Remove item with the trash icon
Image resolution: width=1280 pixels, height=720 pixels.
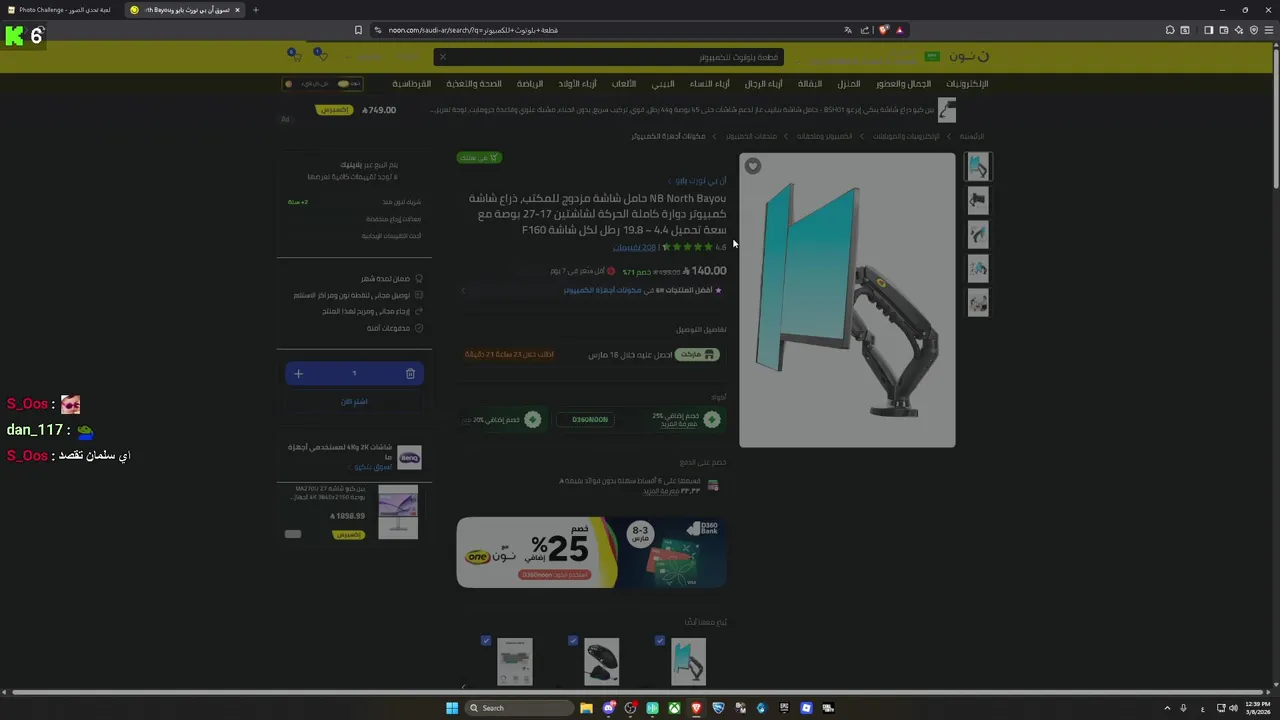pyautogui.click(x=410, y=374)
